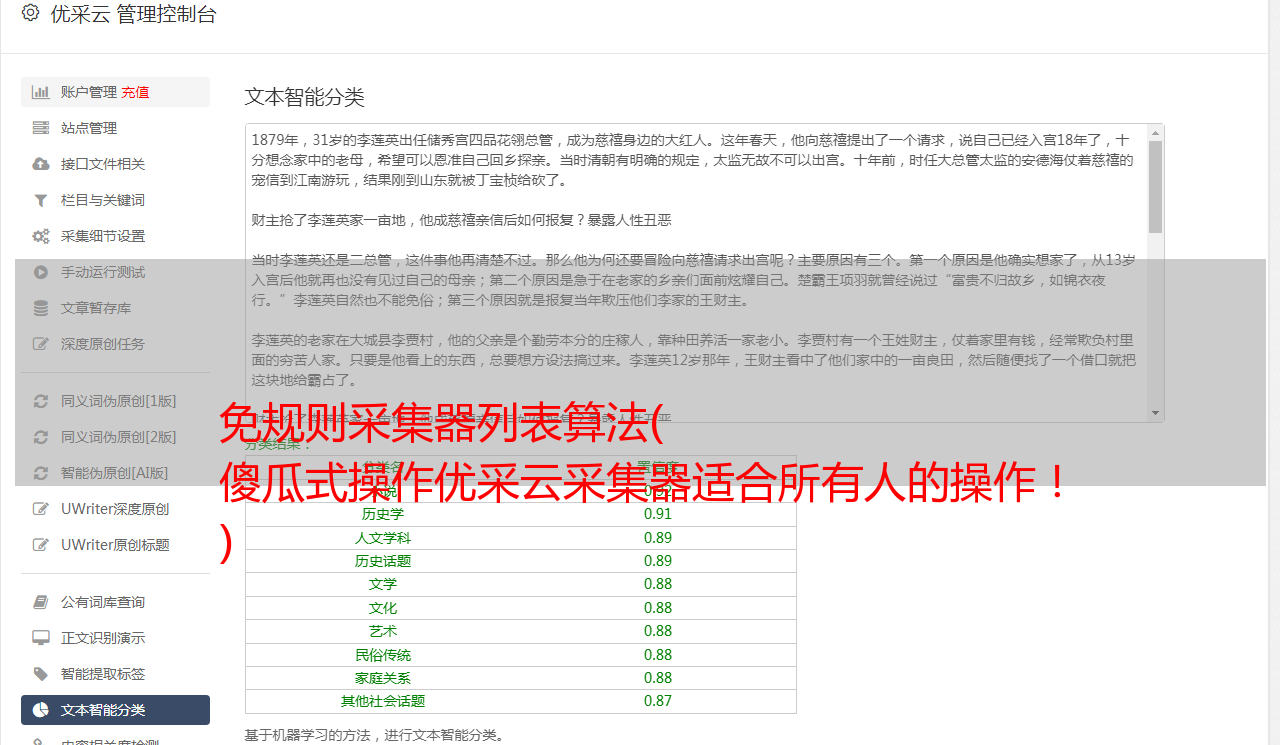Screen dimensions: 1280x745
Task: Open 正文识别演示 in the sidebar
Action: pyautogui.click(x=115, y=638)
